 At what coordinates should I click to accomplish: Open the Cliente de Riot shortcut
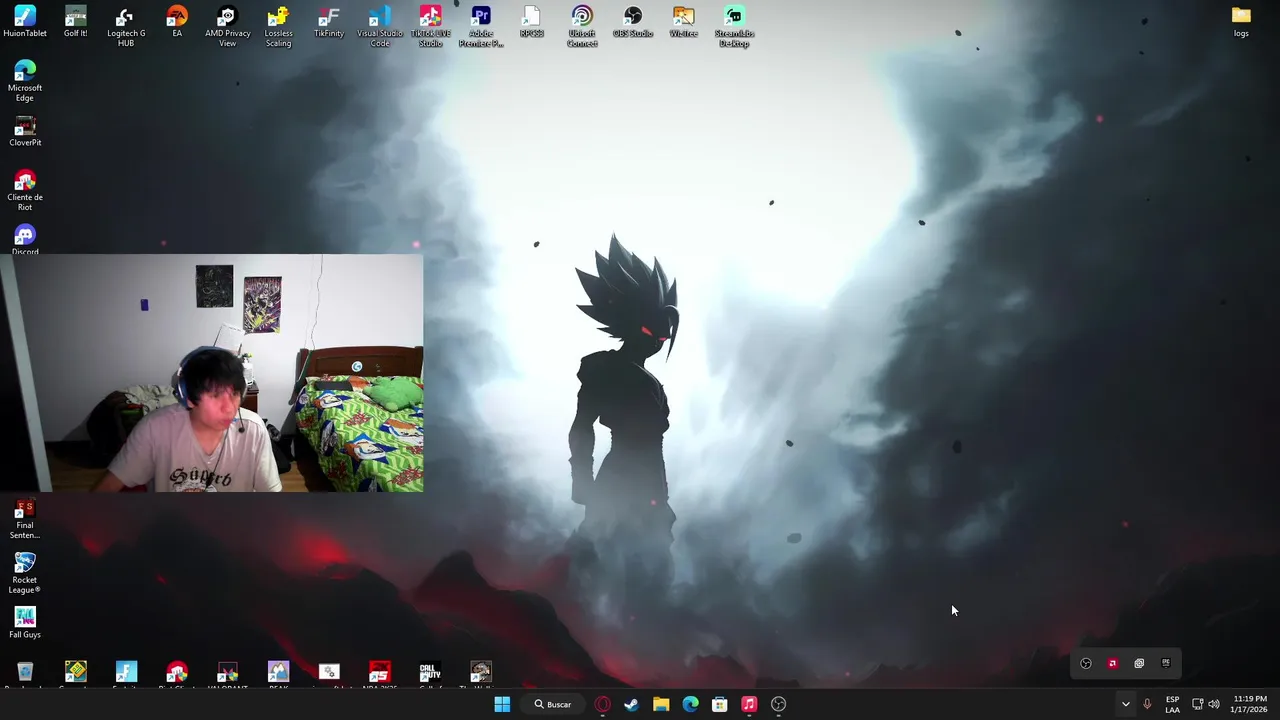click(25, 190)
